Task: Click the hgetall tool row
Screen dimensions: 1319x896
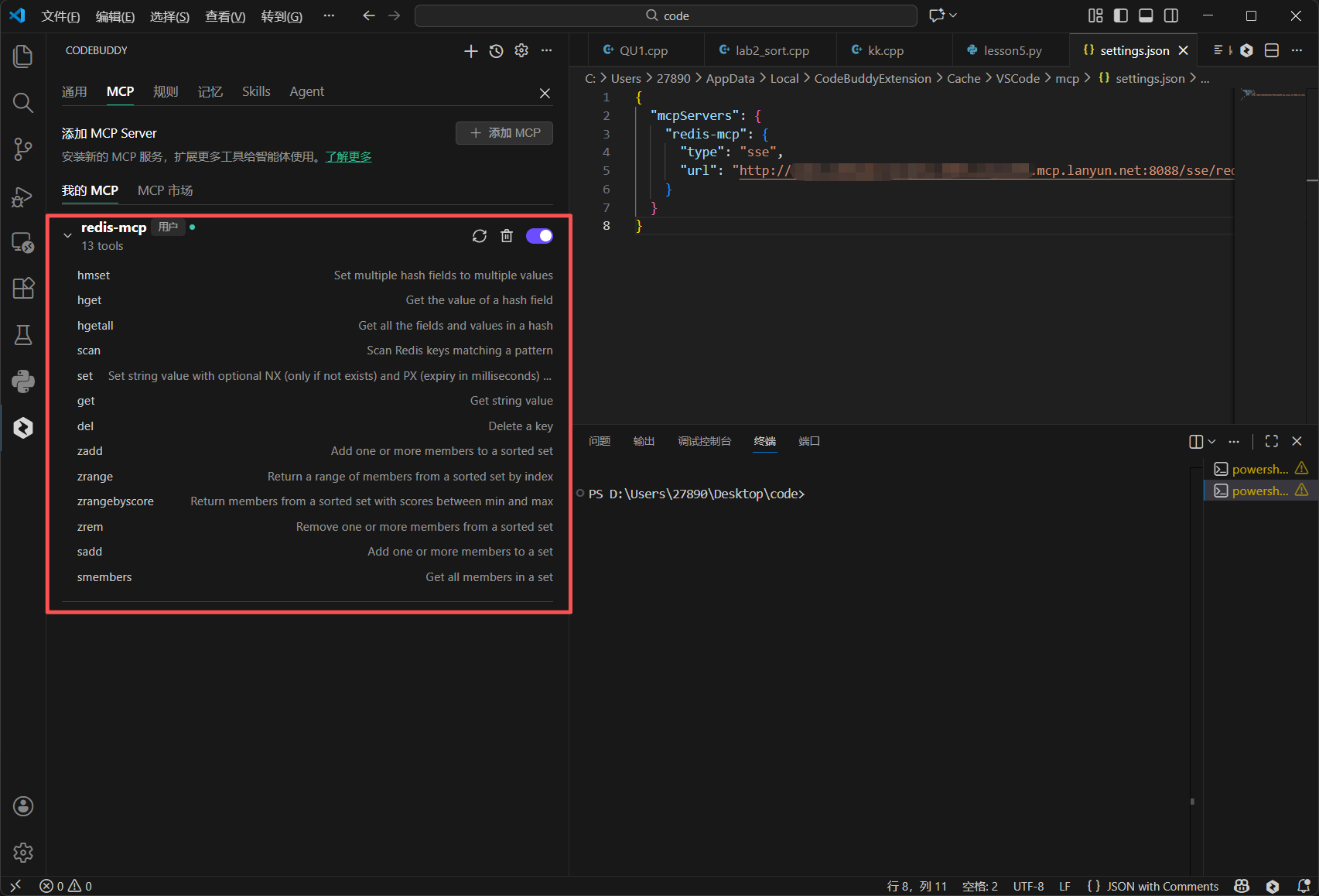Action: pyautogui.click(x=315, y=326)
